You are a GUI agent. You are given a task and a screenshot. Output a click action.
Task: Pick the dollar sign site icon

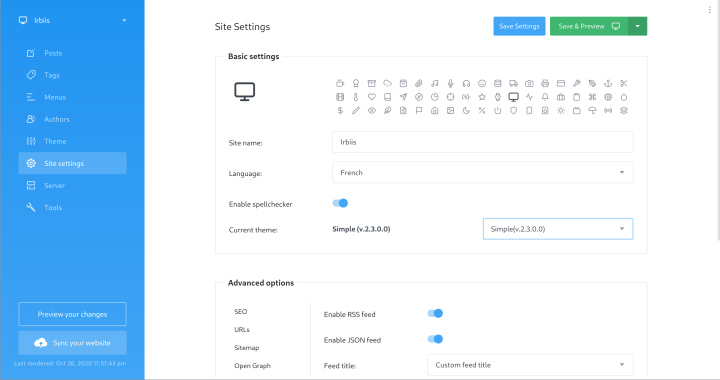(340, 111)
